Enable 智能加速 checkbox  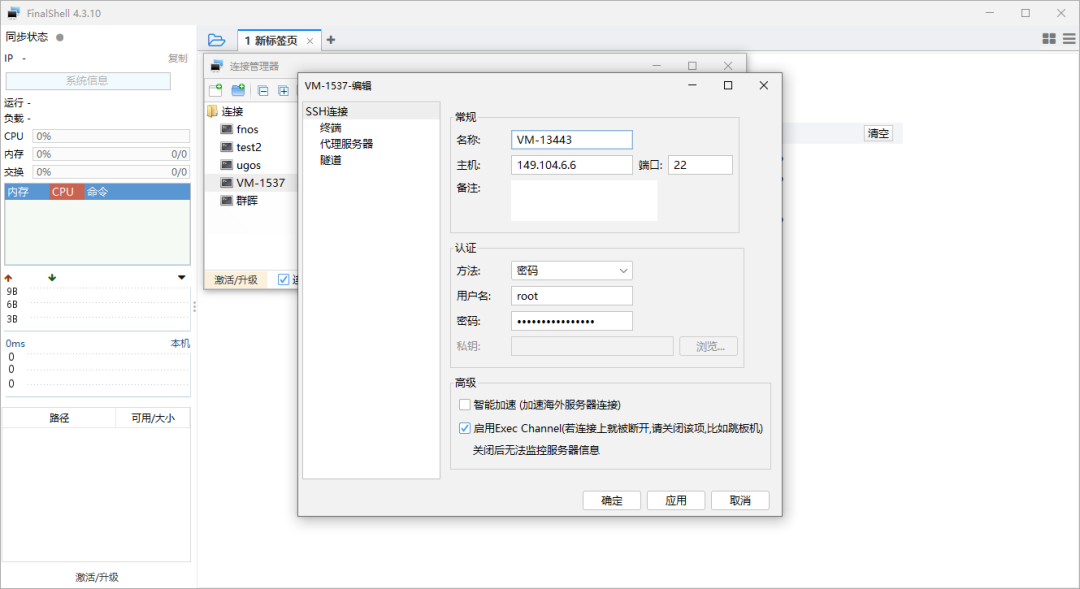coord(465,404)
